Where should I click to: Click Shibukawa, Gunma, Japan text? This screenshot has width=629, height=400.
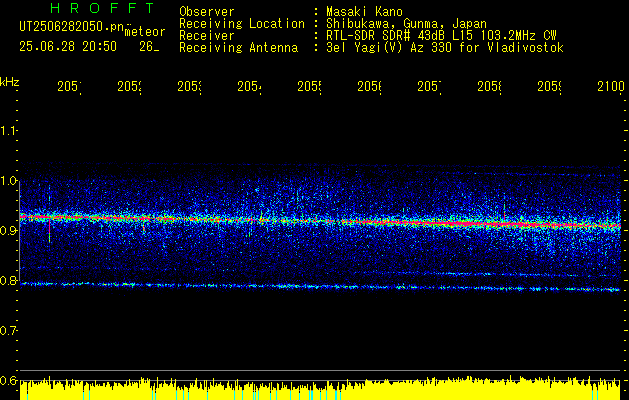click(406, 24)
